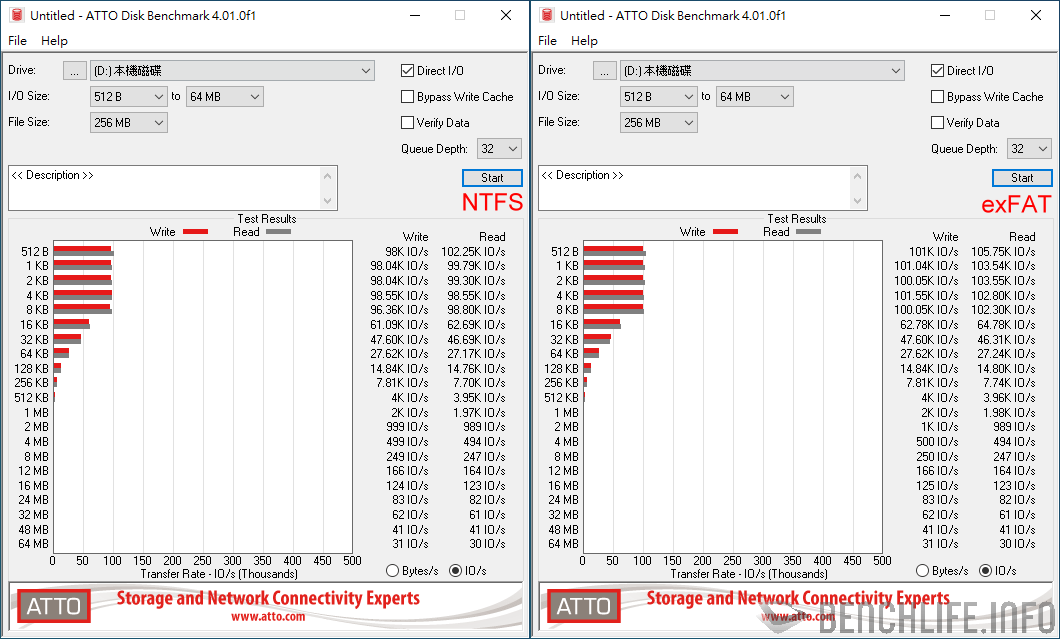Viewport: 1060px width, 639px height.
Task: Click description scrollbar up arrow in NTFS window
Action: (328, 176)
